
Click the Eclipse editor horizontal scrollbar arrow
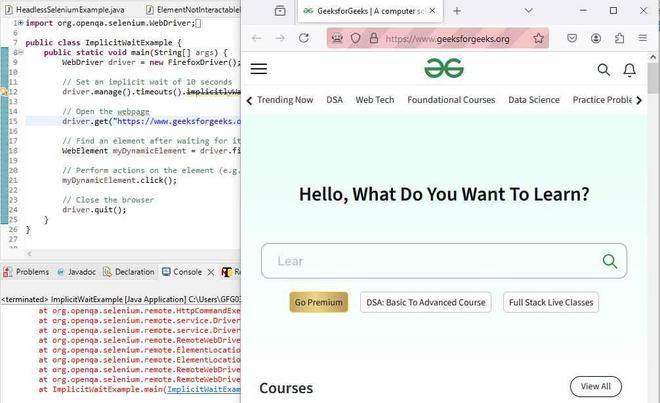[29, 254]
